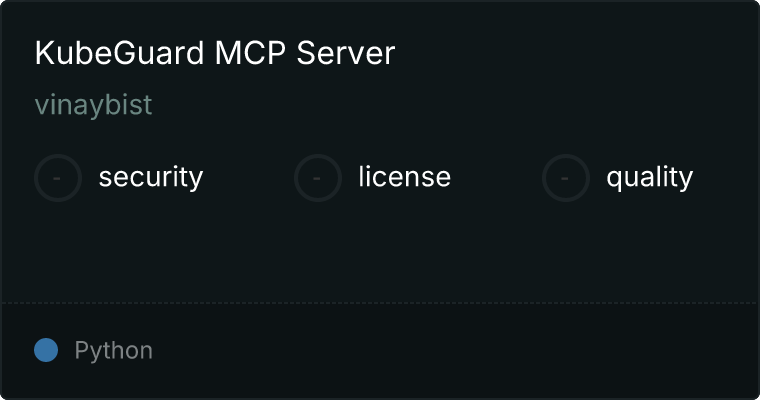Click the security score circle badge
The height and width of the screenshot is (400, 760).
[58, 178]
